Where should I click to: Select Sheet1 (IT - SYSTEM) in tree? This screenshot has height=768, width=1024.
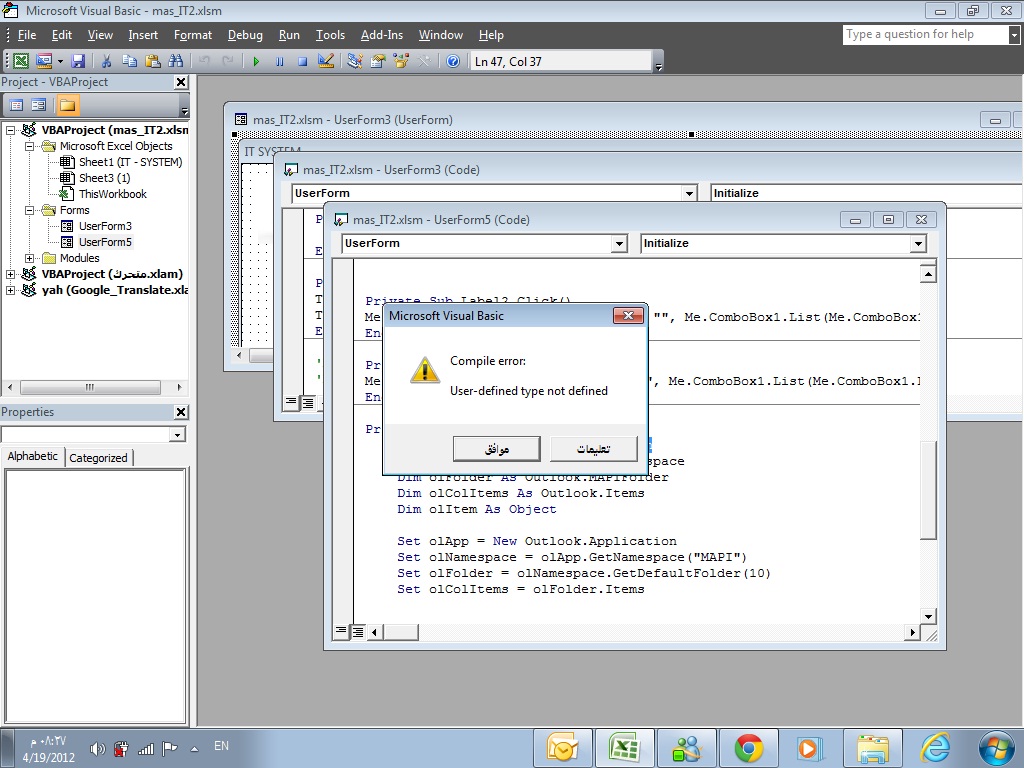[x=130, y=162]
